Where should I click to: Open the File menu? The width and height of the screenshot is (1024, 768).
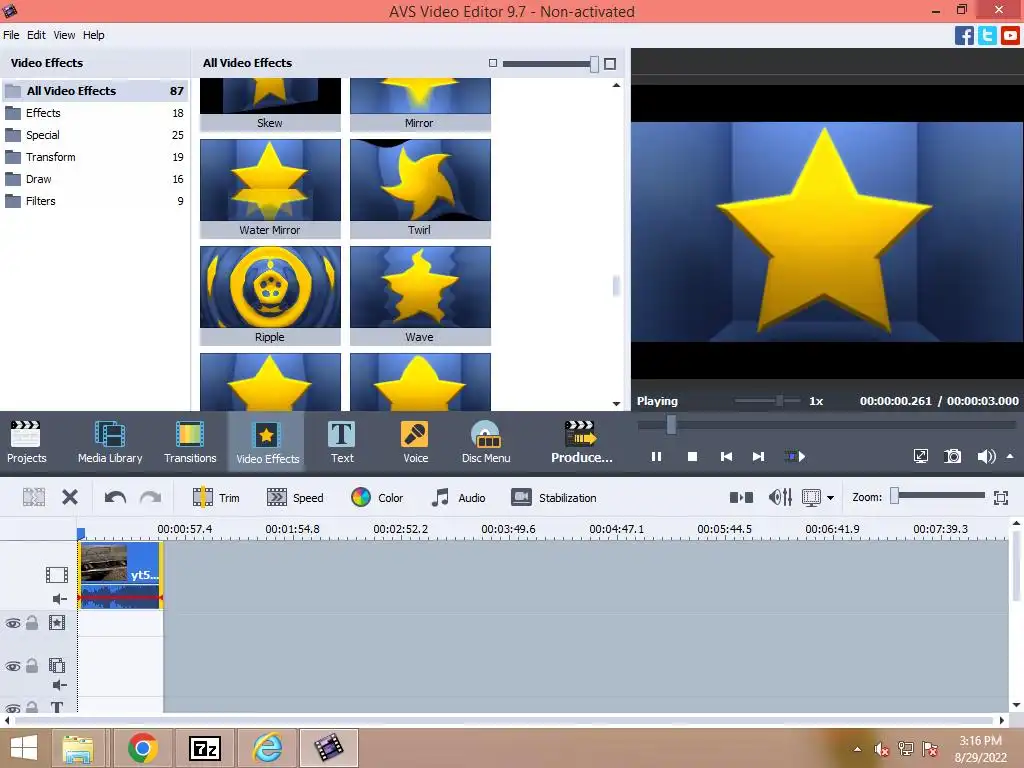[11, 35]
